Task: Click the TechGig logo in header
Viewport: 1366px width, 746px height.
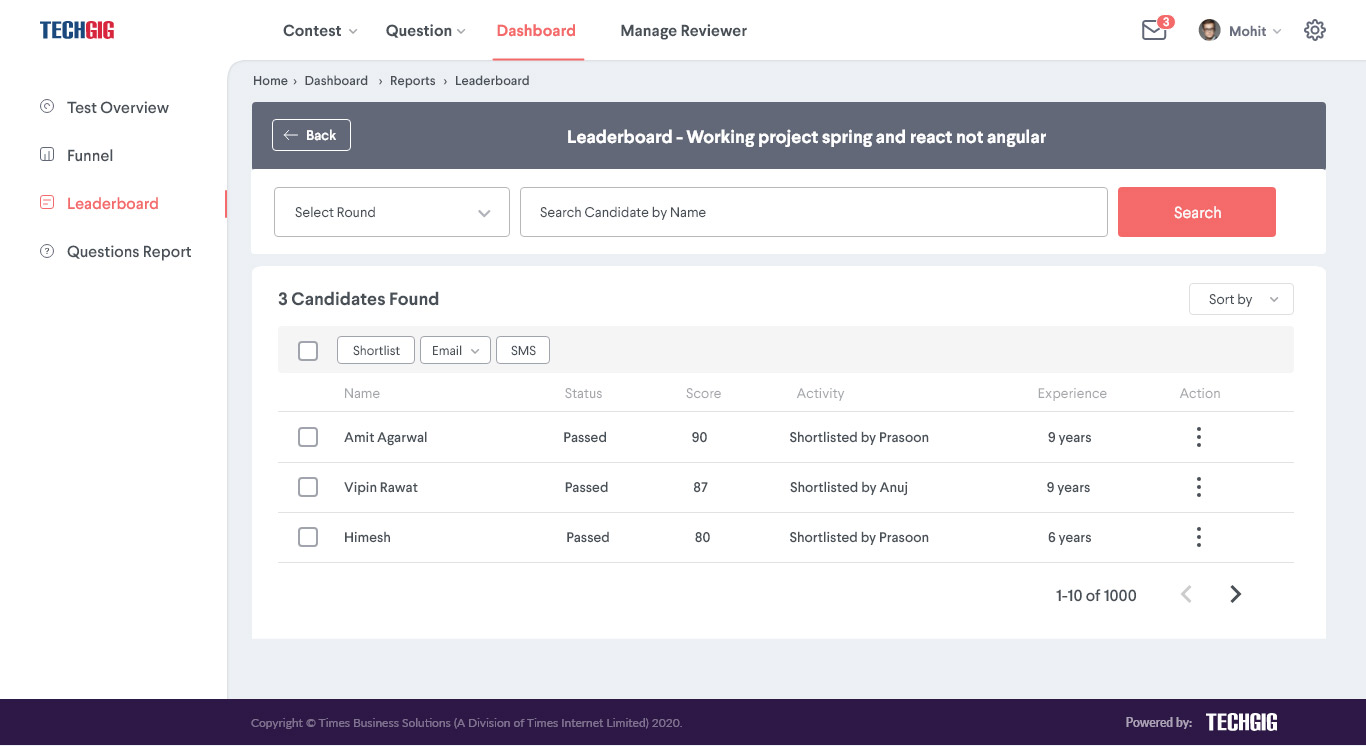Action: 77,30
